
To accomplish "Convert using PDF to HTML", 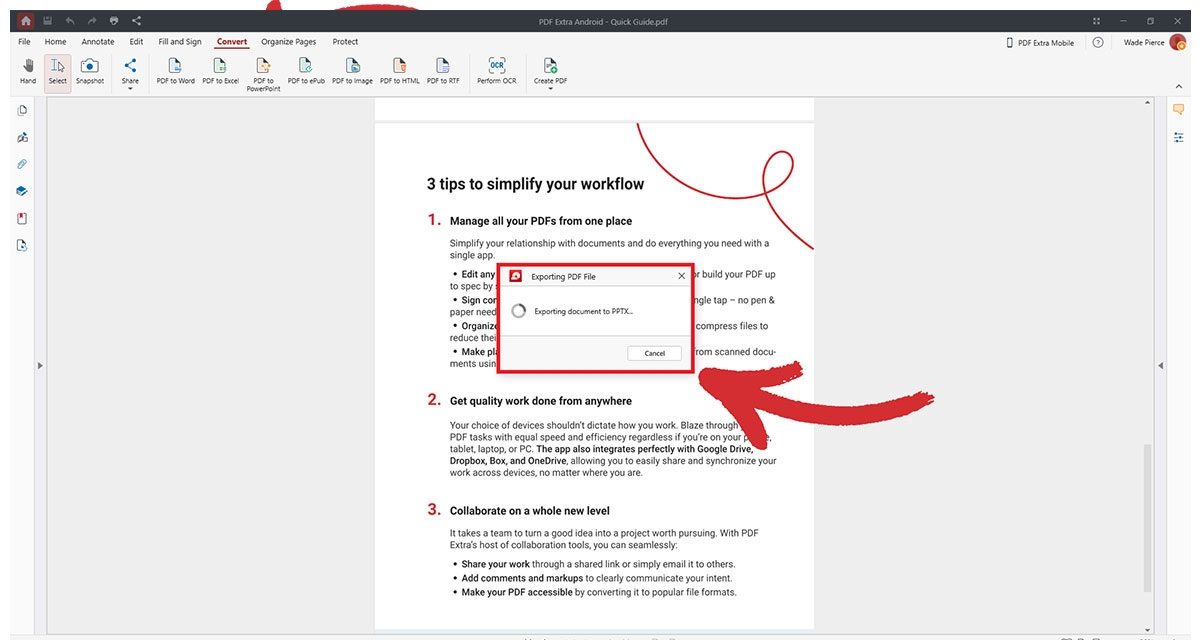I will pos(400,72).
